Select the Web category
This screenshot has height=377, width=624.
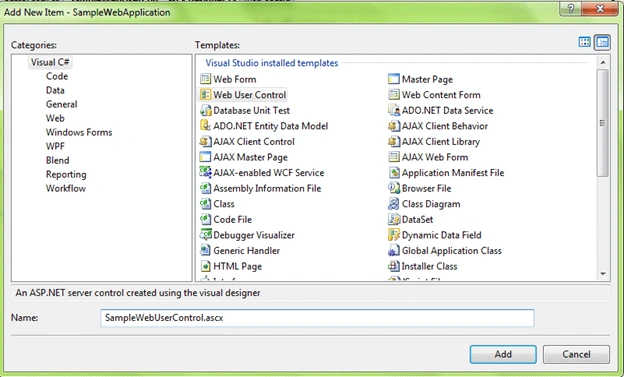pyautogui.click(x=55, y=118)
